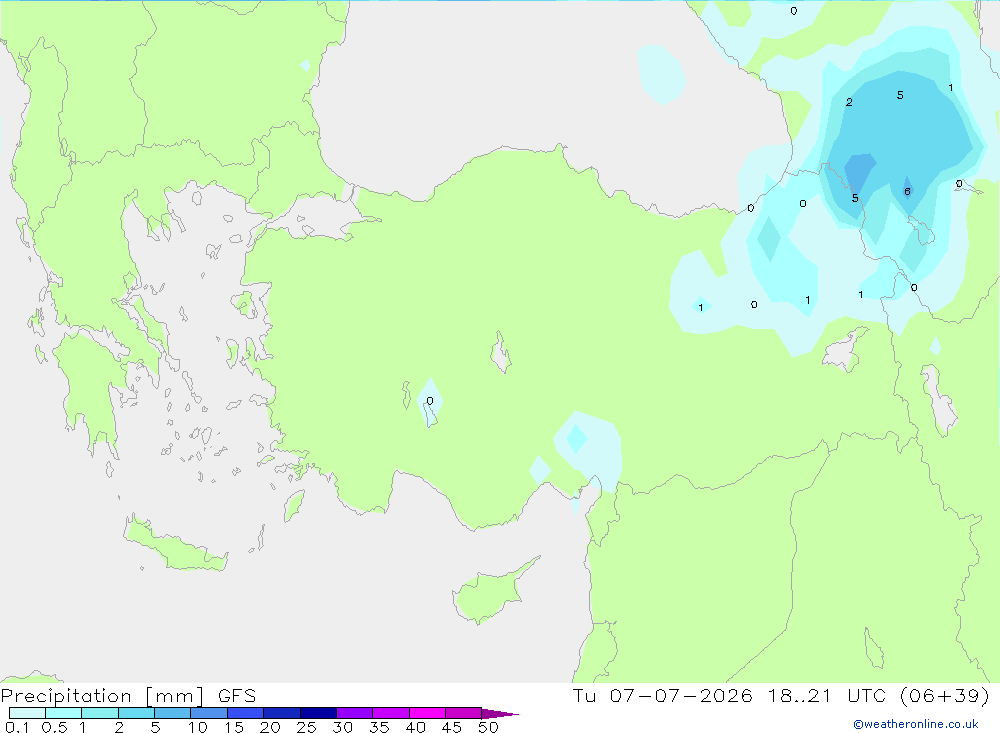Image resolution: width=1000 pixels, height=733 pixels.
Task: Click the "Precipitation [mm]" title text
Action: tap(102, 696)
